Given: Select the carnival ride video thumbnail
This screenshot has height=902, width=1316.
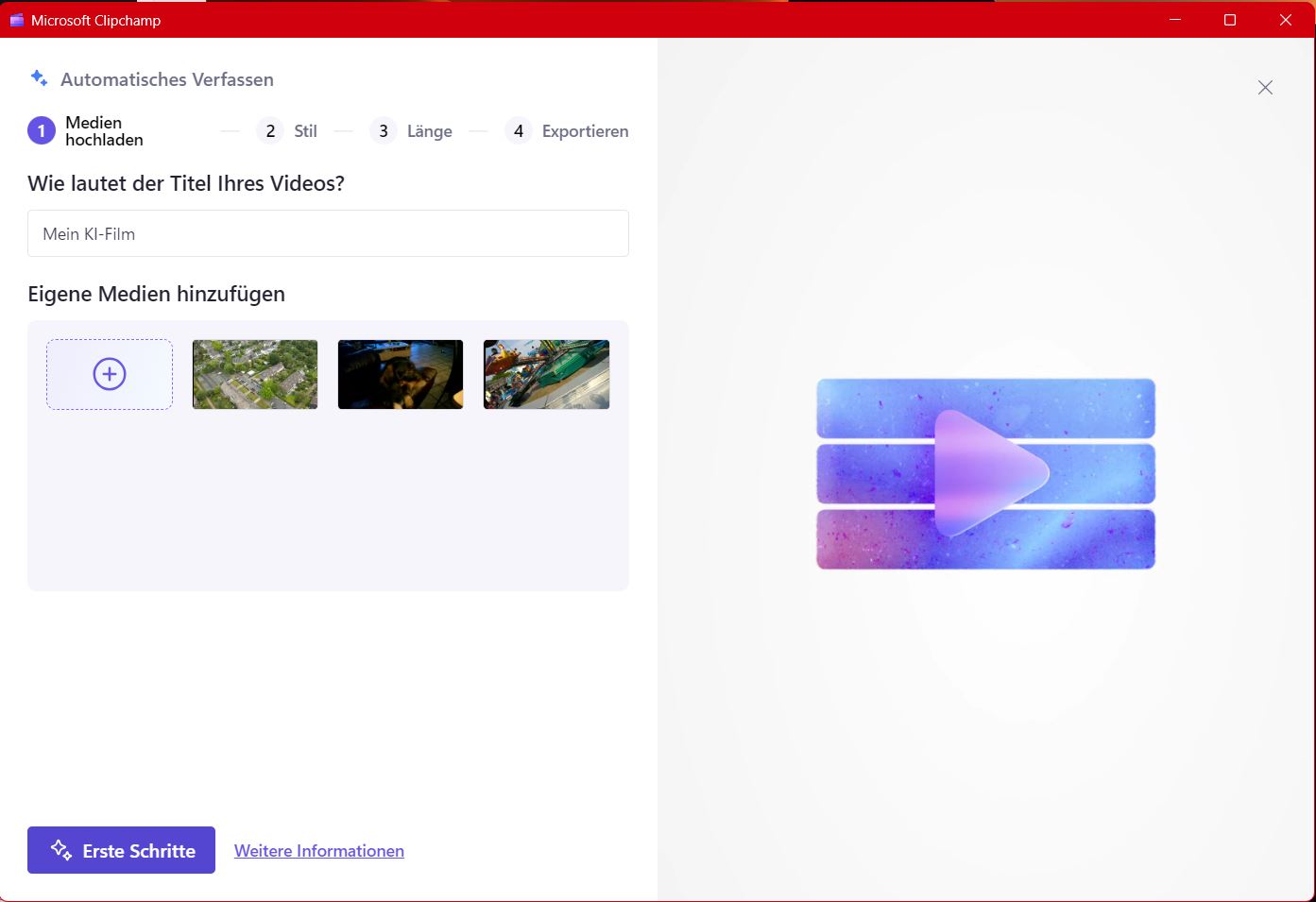Looking at the screenshot, I should tap(546, 374).
